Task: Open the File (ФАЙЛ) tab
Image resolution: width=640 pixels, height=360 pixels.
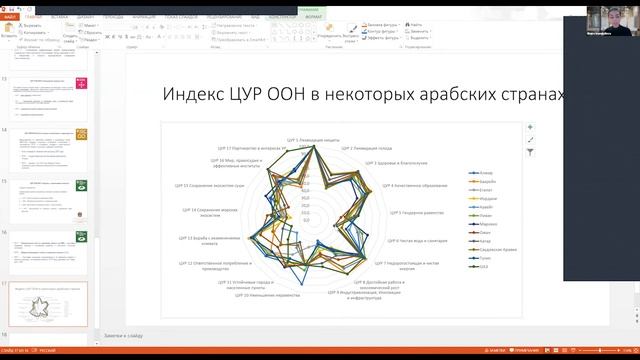Action: [x=10, y=17]
